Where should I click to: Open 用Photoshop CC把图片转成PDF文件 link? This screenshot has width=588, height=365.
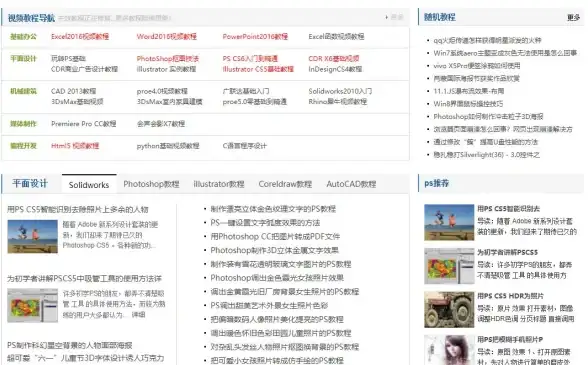tap(275, 237)
